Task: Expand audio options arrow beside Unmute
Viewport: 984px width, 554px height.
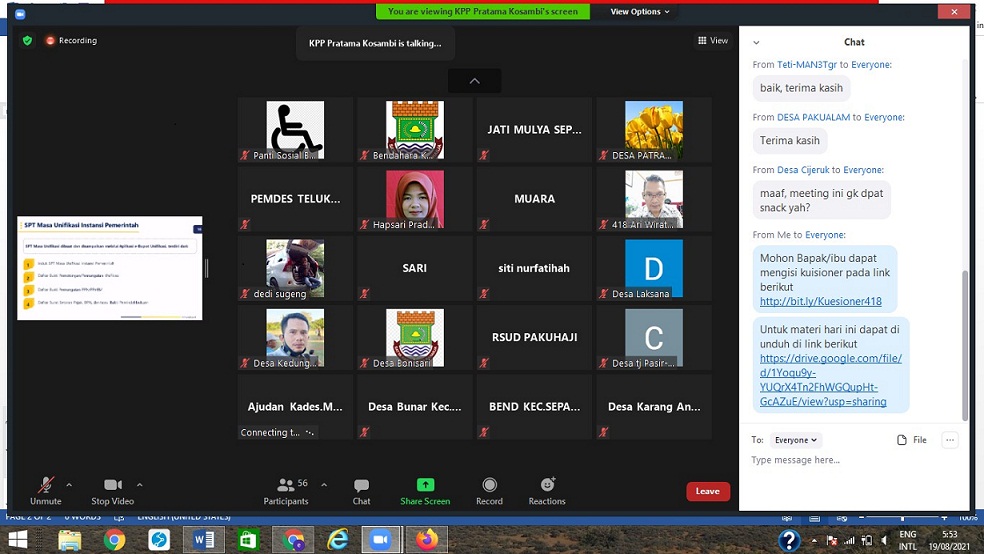Action: 69,484
